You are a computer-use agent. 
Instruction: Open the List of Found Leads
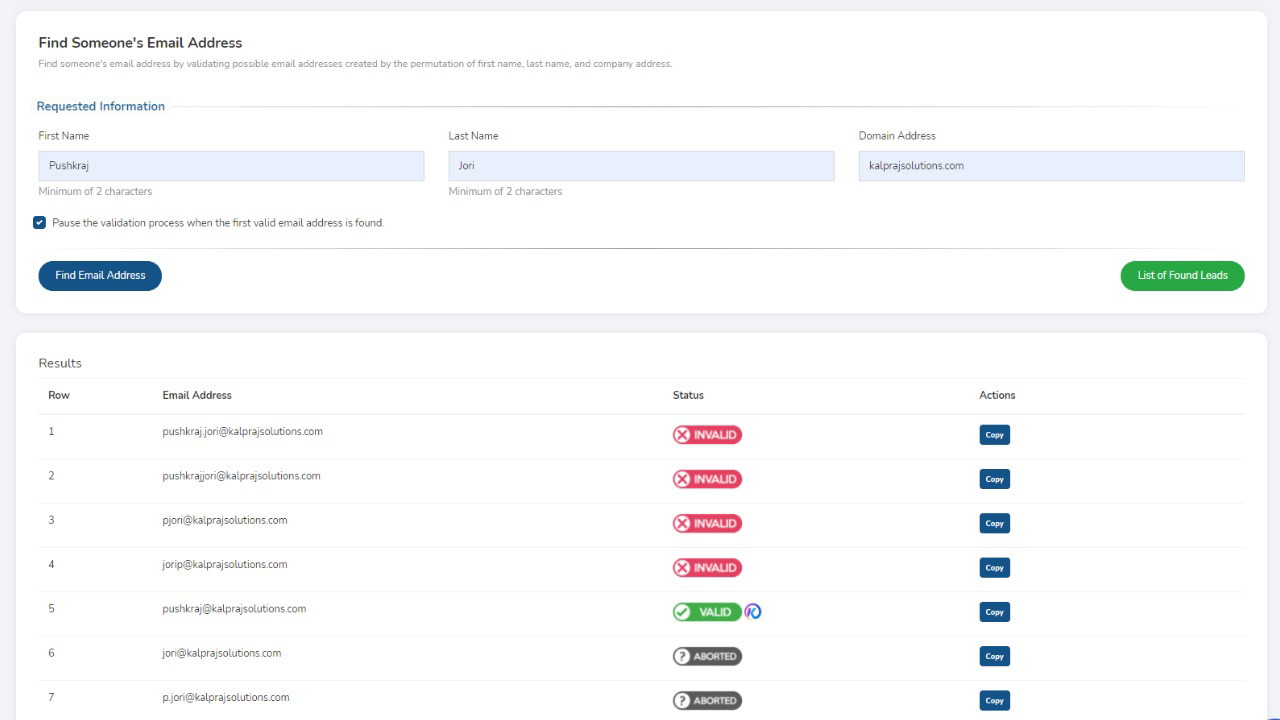pos(1182,276)
